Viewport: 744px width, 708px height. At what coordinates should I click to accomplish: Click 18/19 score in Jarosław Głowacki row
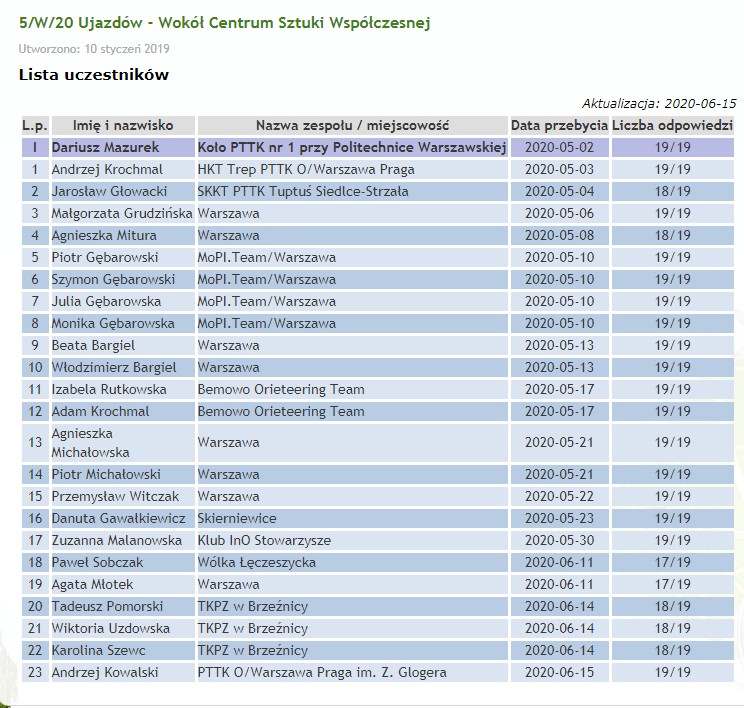click(x=672, y=191)
